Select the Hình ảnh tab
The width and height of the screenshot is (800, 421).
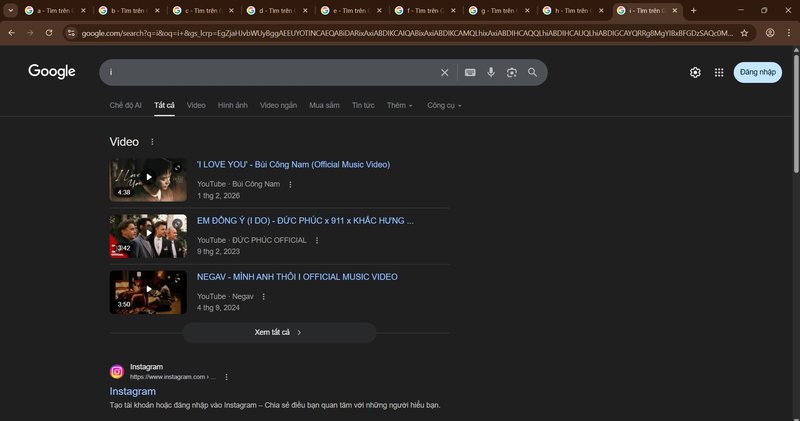[x=233, y=105]
